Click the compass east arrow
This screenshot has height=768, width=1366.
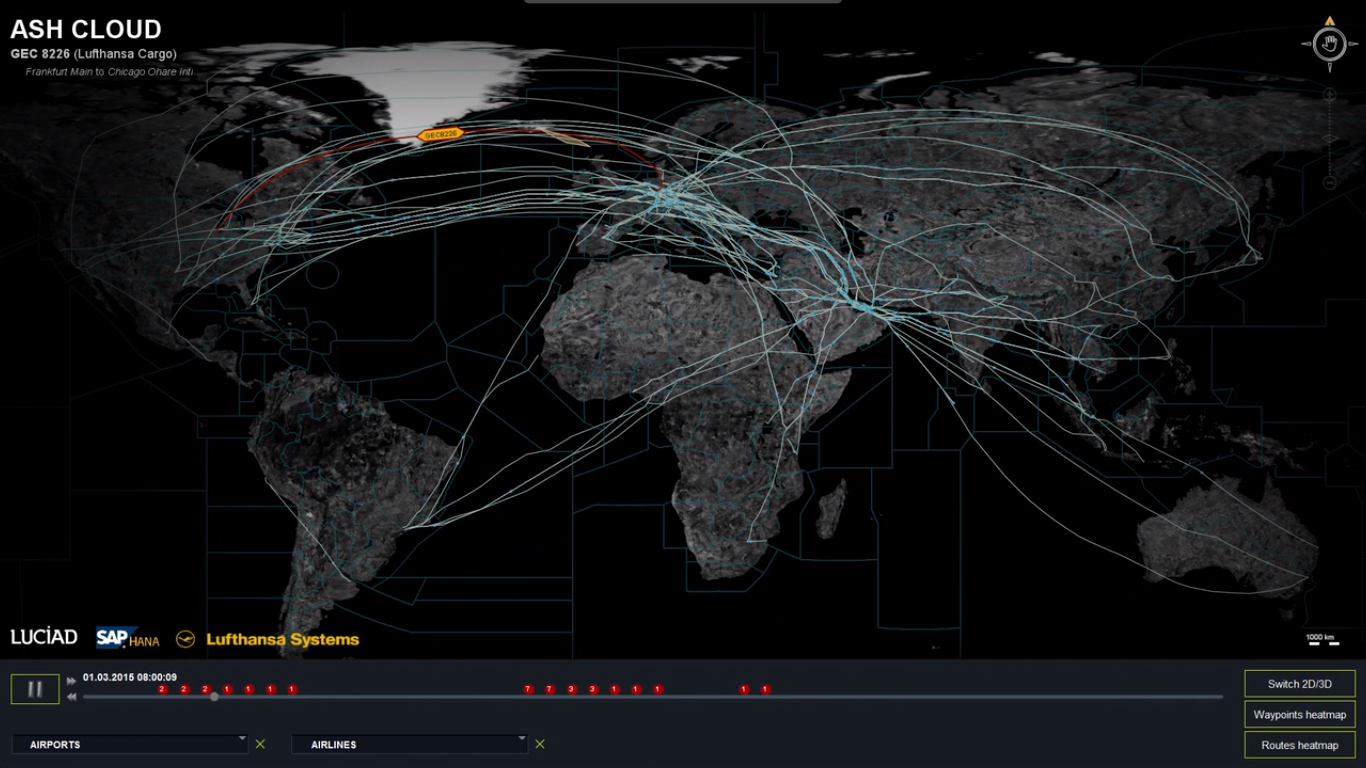point(1352,44)
